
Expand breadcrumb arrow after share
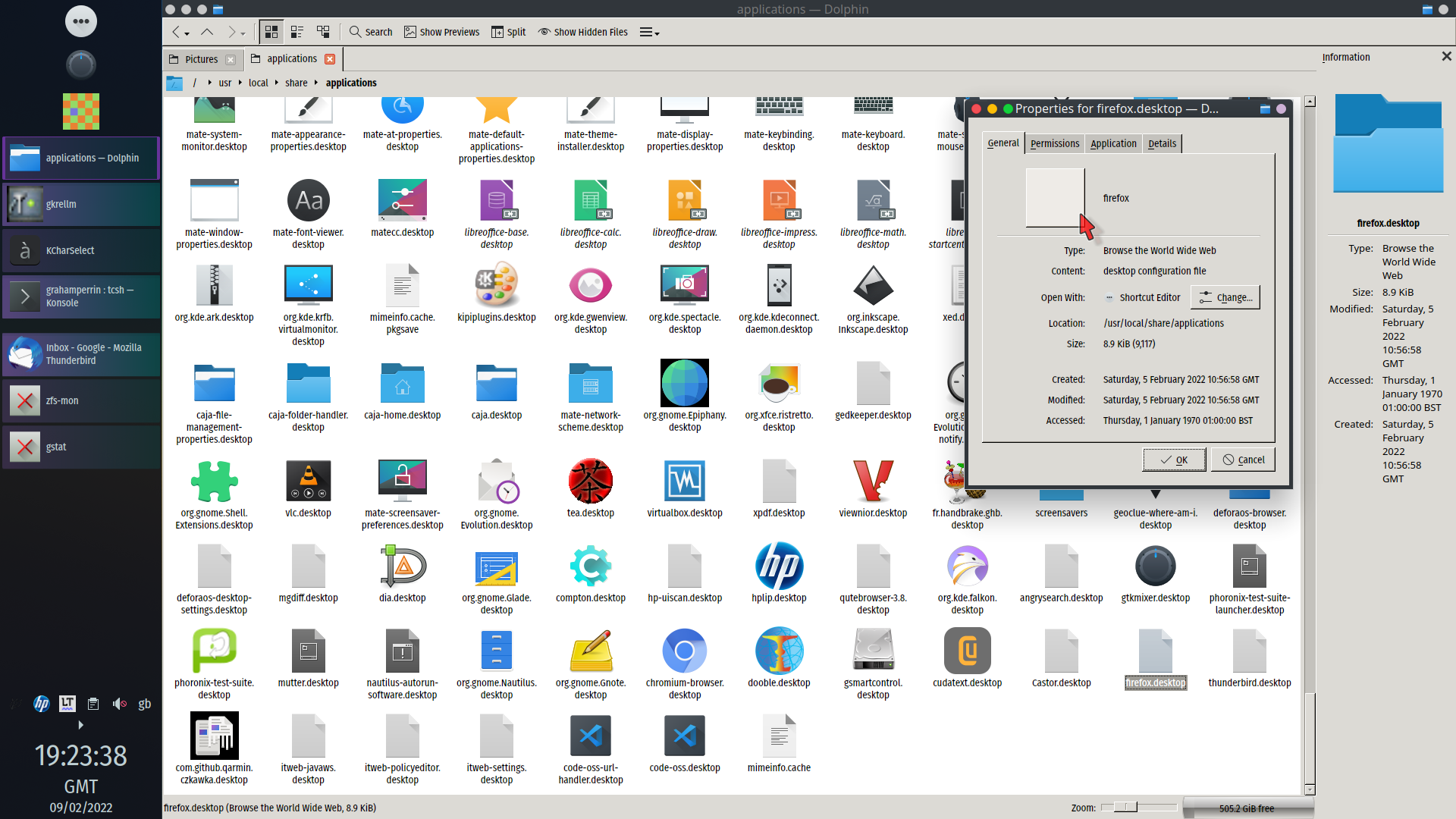pos(315,83)
